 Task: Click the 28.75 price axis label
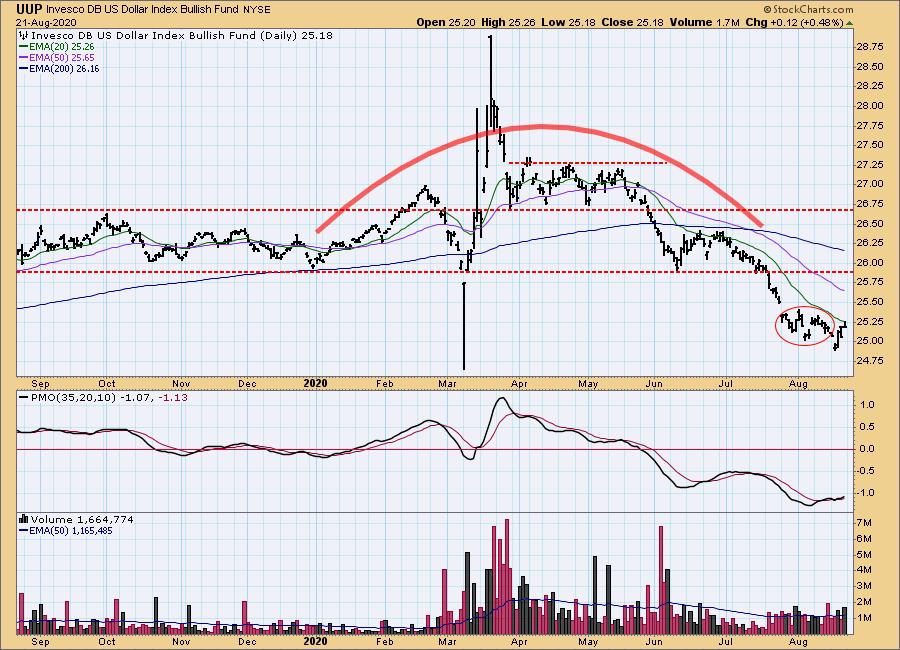coord(870,47)
